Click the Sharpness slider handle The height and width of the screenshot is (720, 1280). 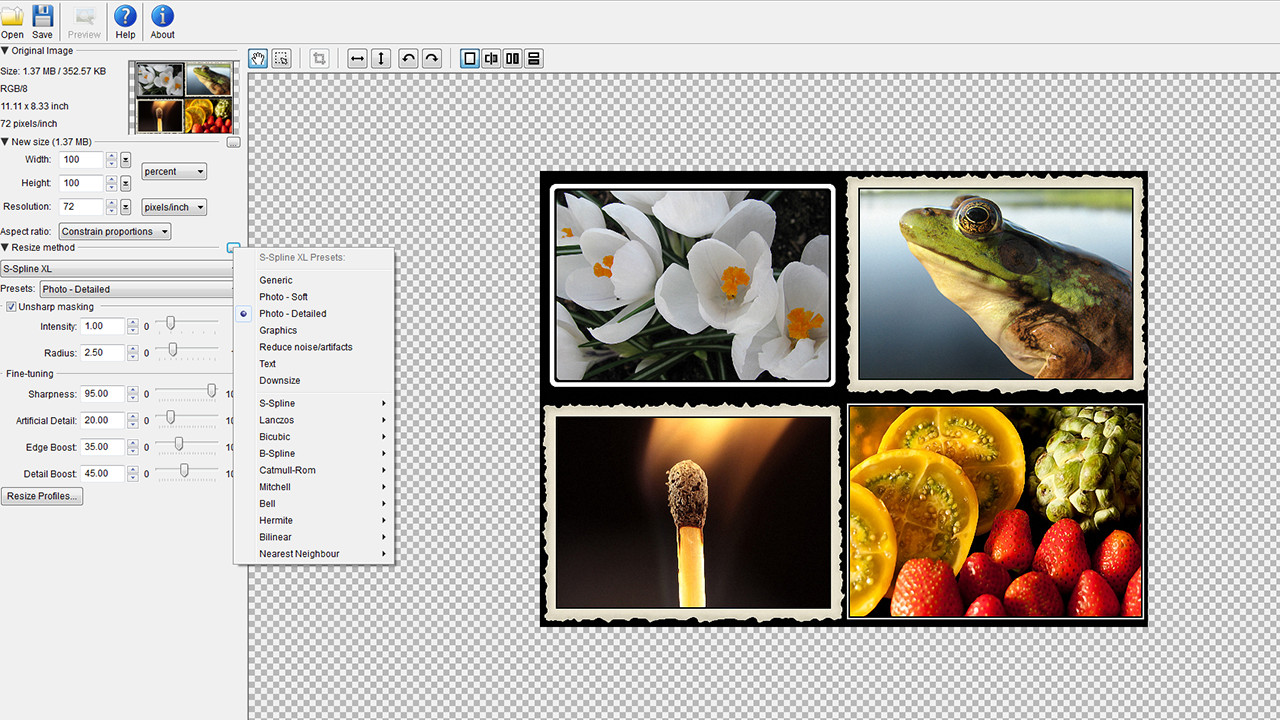pyautogui.click(x=211, y=390)
